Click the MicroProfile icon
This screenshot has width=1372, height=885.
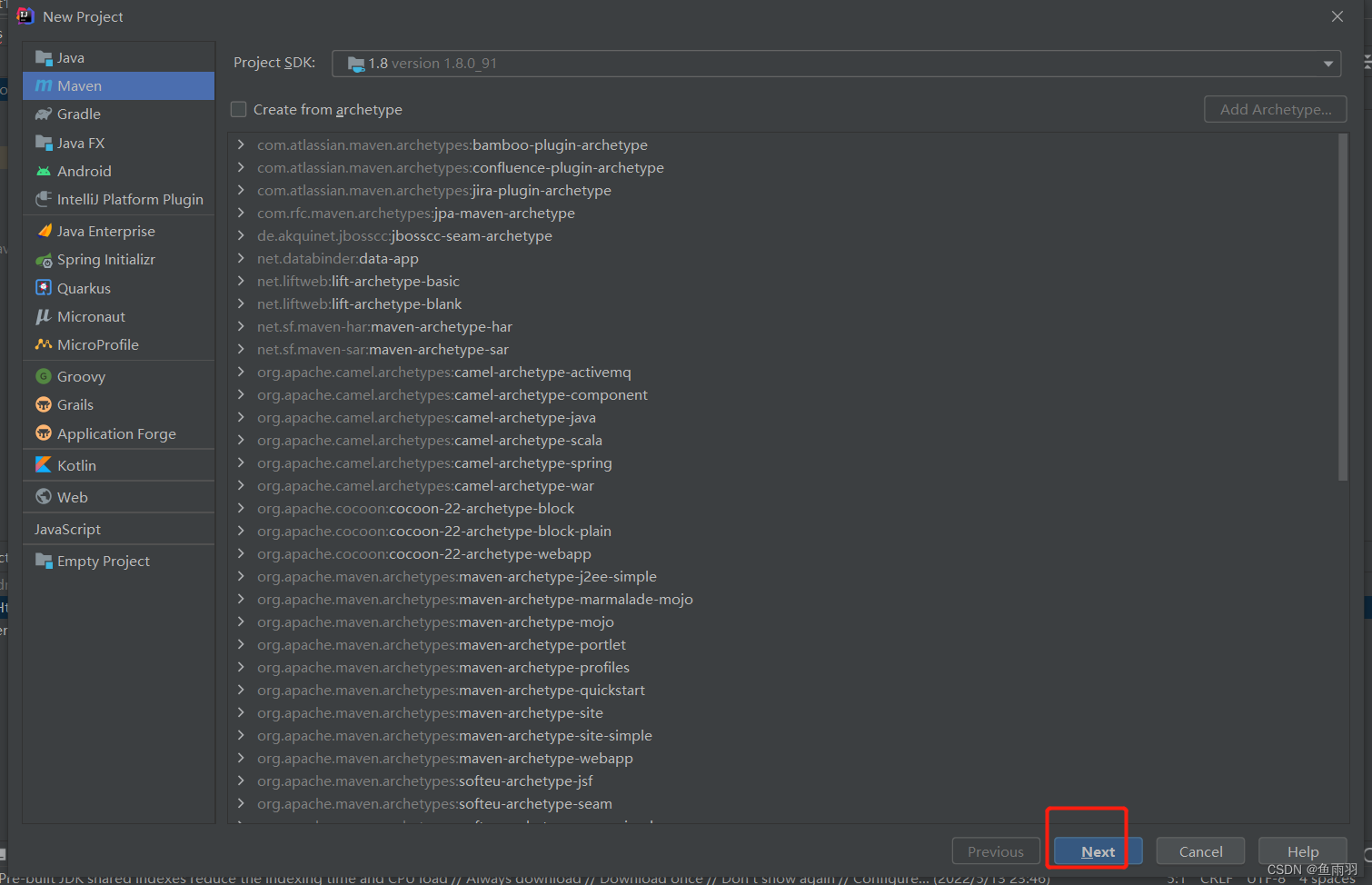point(44,344)
